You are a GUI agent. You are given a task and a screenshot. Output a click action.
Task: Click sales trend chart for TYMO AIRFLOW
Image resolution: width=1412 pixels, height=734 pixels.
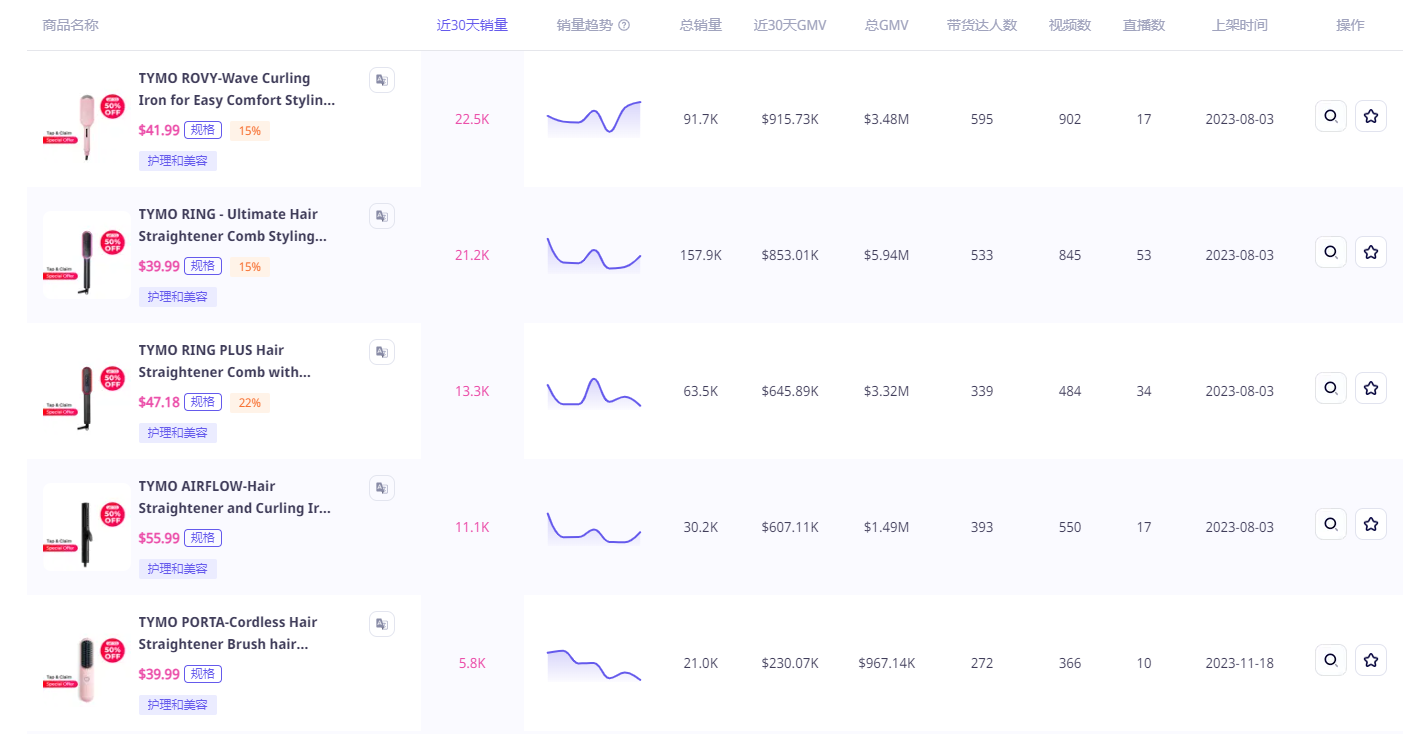click(594, 527)
